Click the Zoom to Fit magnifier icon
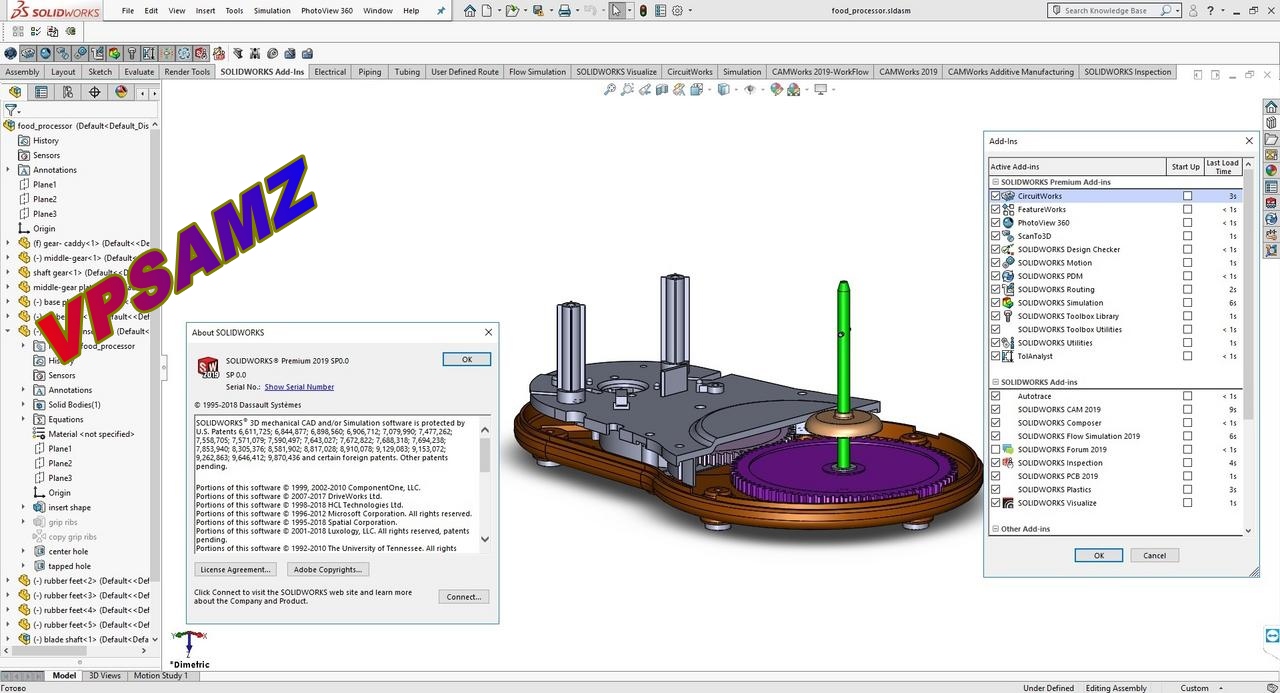 [609, 89]
